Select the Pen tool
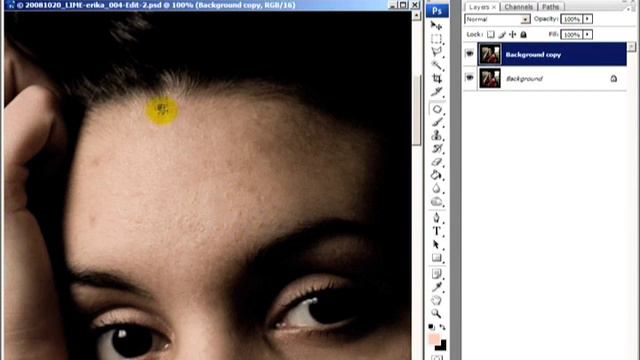Image resolution: width=640 pixels, height=360 pixels. [x=436, y=218]
